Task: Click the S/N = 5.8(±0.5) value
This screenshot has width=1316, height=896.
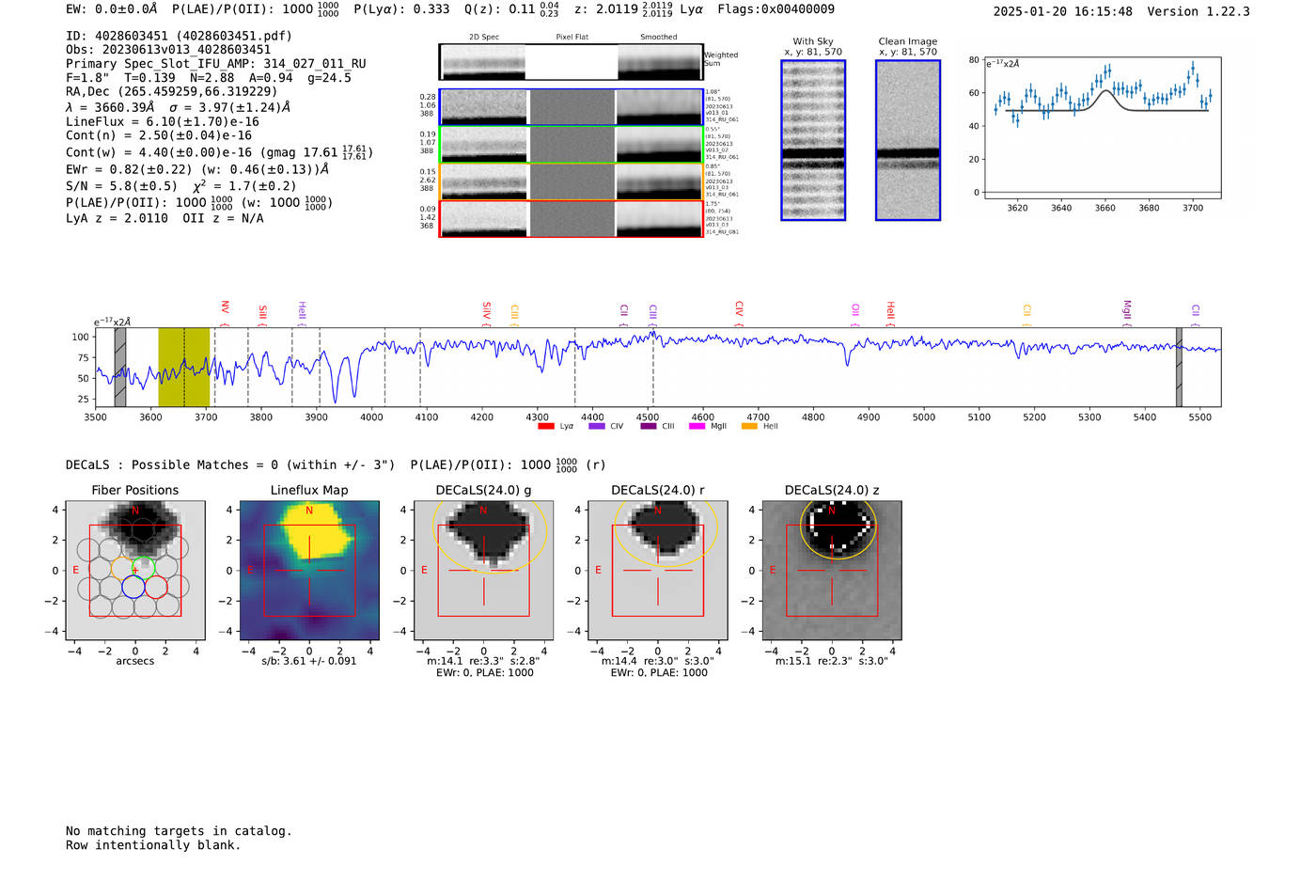Action: (121, 186)
